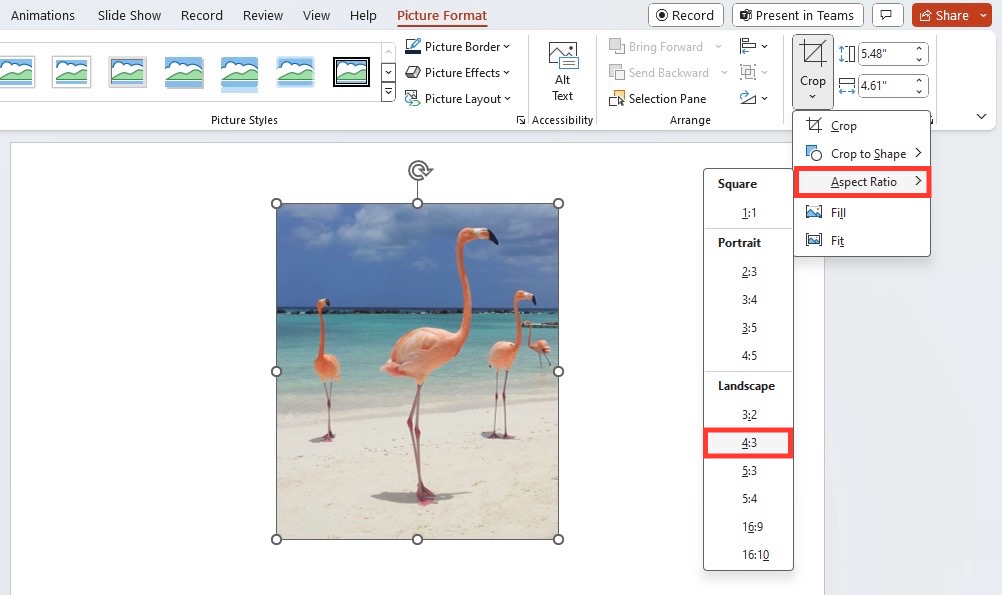Select the 4:3 landscape aspect ratio

(x=748, y=443)
